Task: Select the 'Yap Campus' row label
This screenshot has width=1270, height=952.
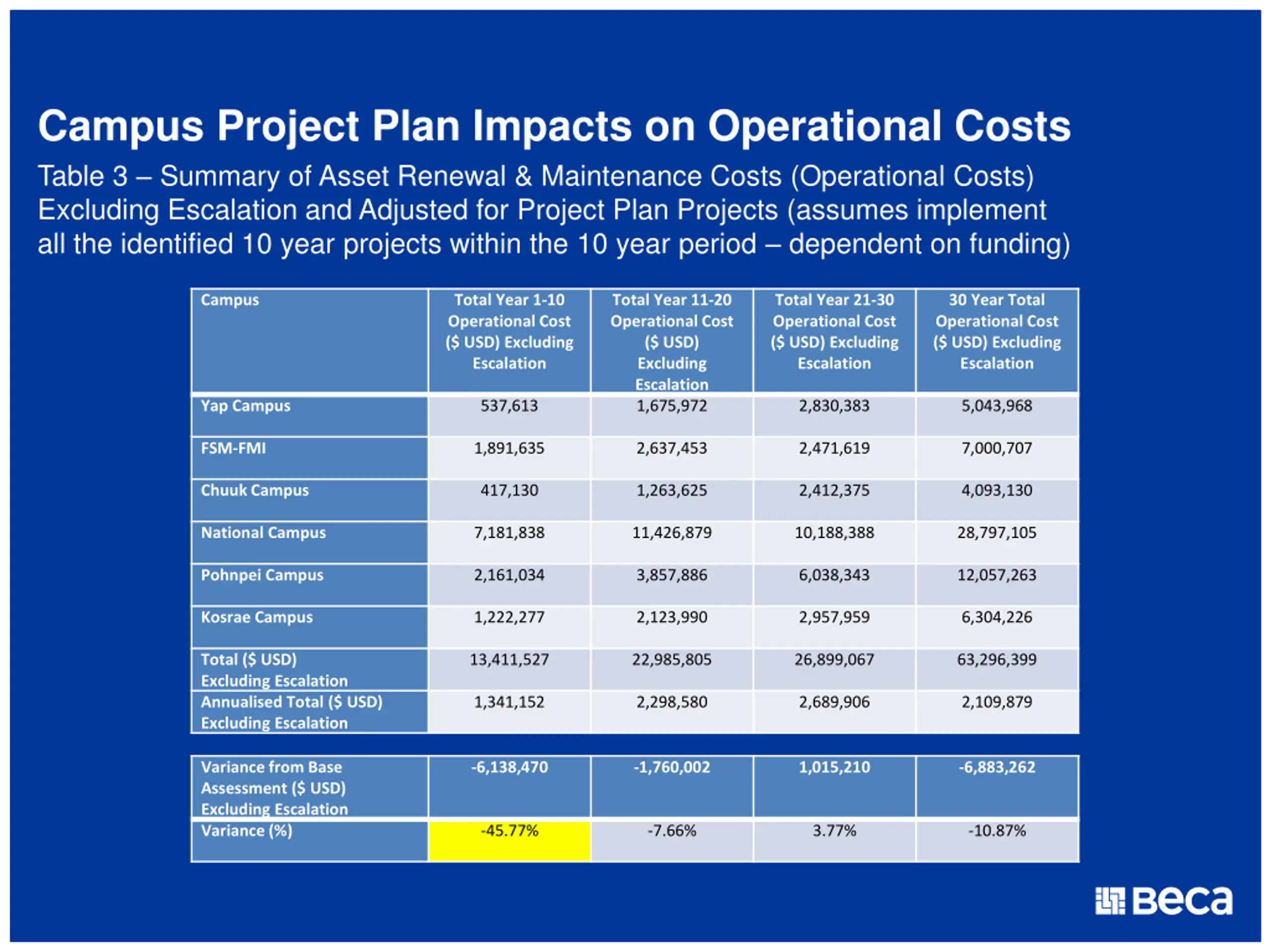Action: tap(245, 406)
